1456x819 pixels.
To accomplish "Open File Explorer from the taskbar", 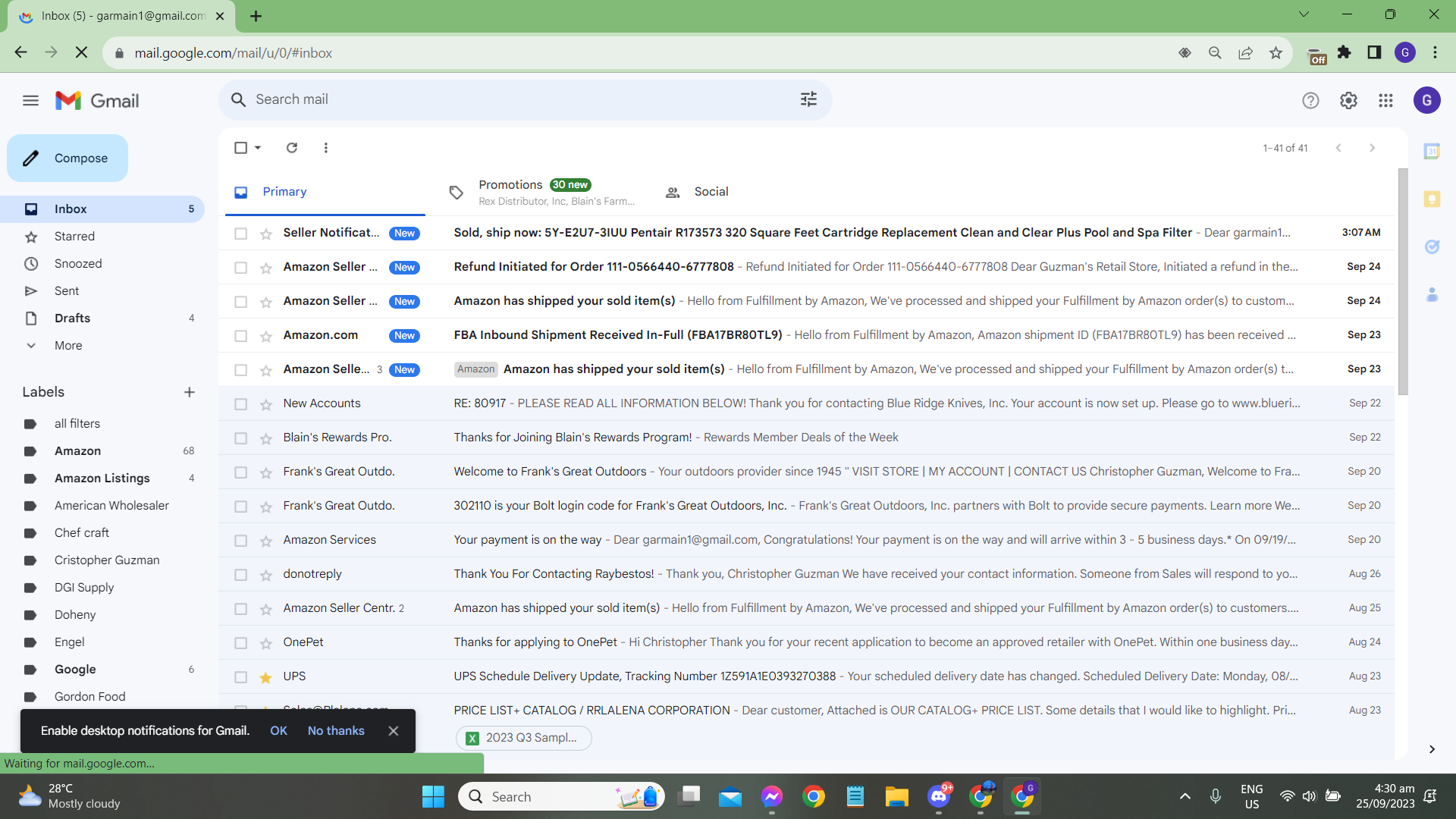I will click(x=896, y=797).
